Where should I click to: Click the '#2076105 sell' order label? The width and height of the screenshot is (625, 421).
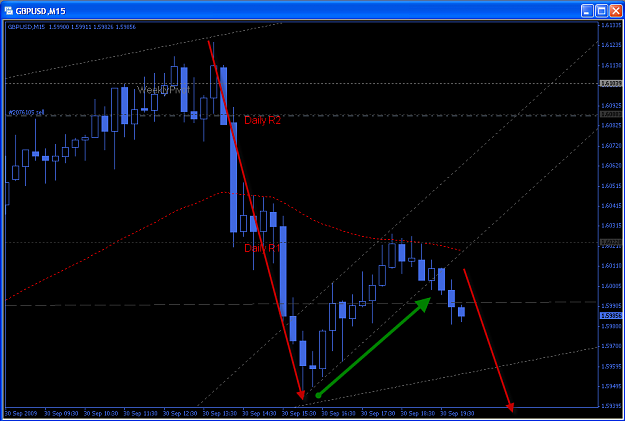pos(27,112)
